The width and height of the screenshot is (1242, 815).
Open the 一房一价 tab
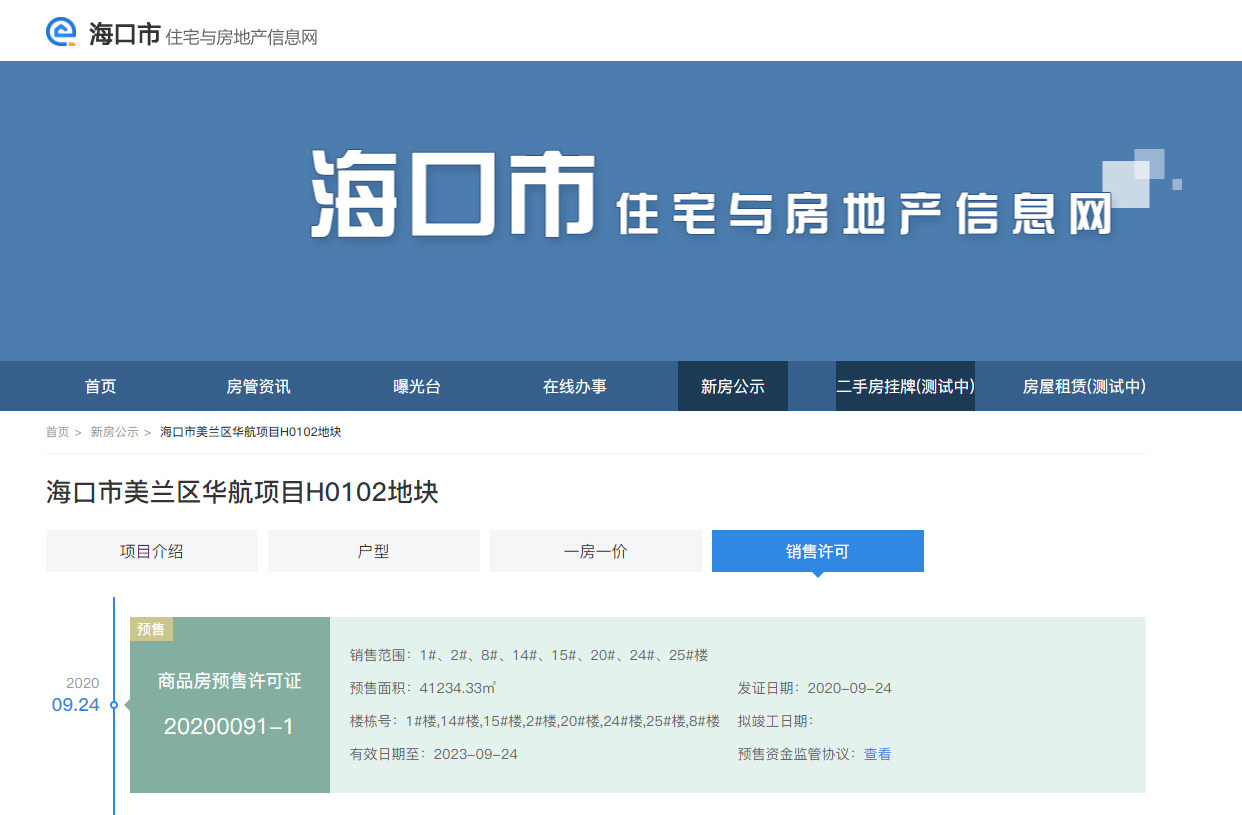(x=596, y=551)
